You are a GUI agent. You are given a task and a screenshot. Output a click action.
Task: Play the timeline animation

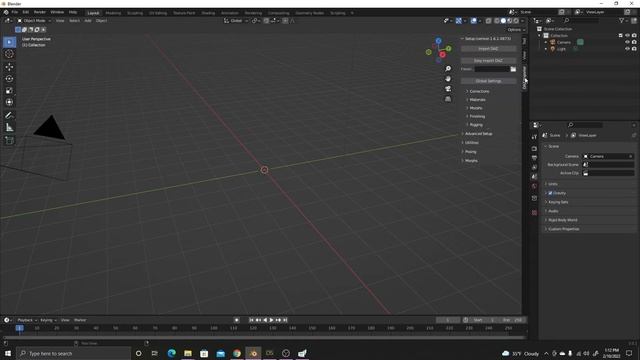271,320
